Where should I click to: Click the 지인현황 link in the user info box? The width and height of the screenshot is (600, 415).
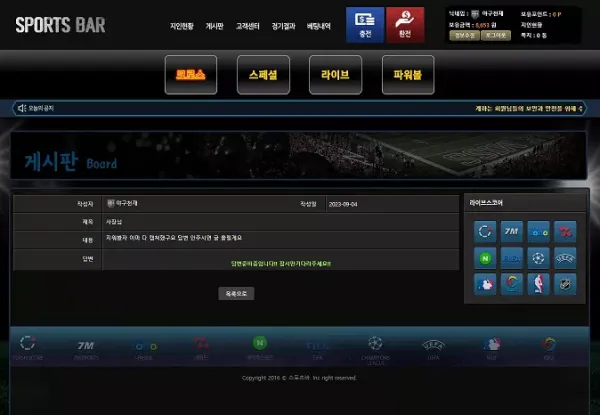(x=532, y=25)
